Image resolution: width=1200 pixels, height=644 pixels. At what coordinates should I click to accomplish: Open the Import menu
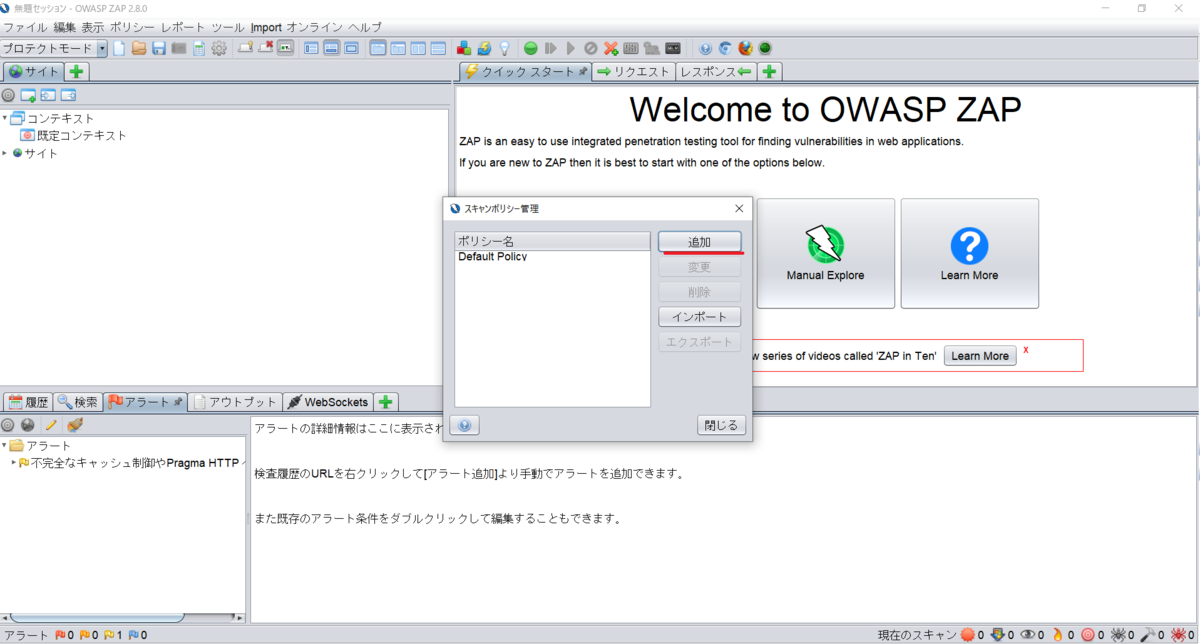pos(266,27)
